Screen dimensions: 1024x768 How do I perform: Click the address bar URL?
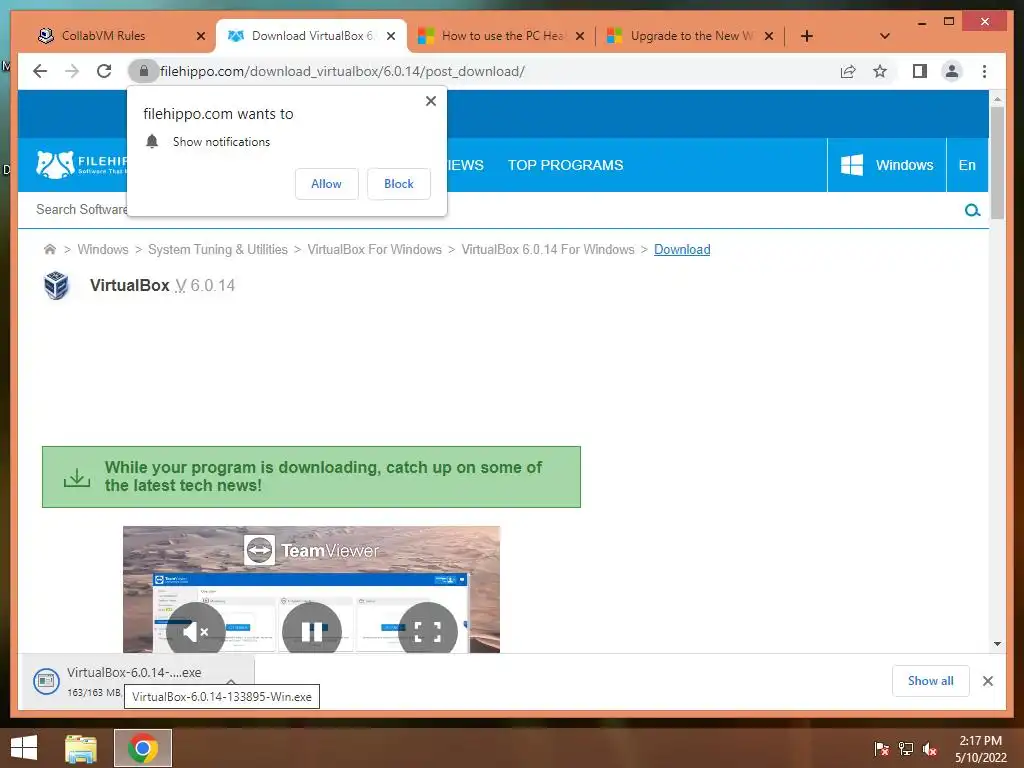coord(342,71)
